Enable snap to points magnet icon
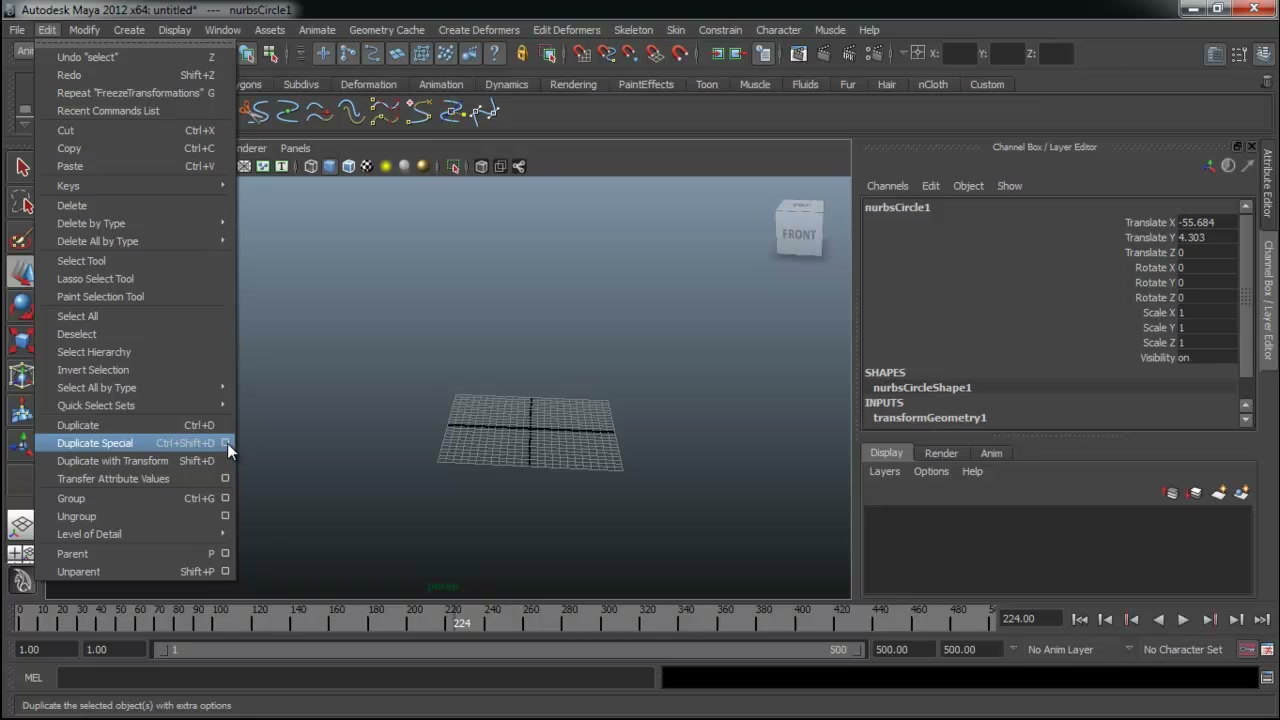This screenshot has height=720, width=1280. (630, 54)
